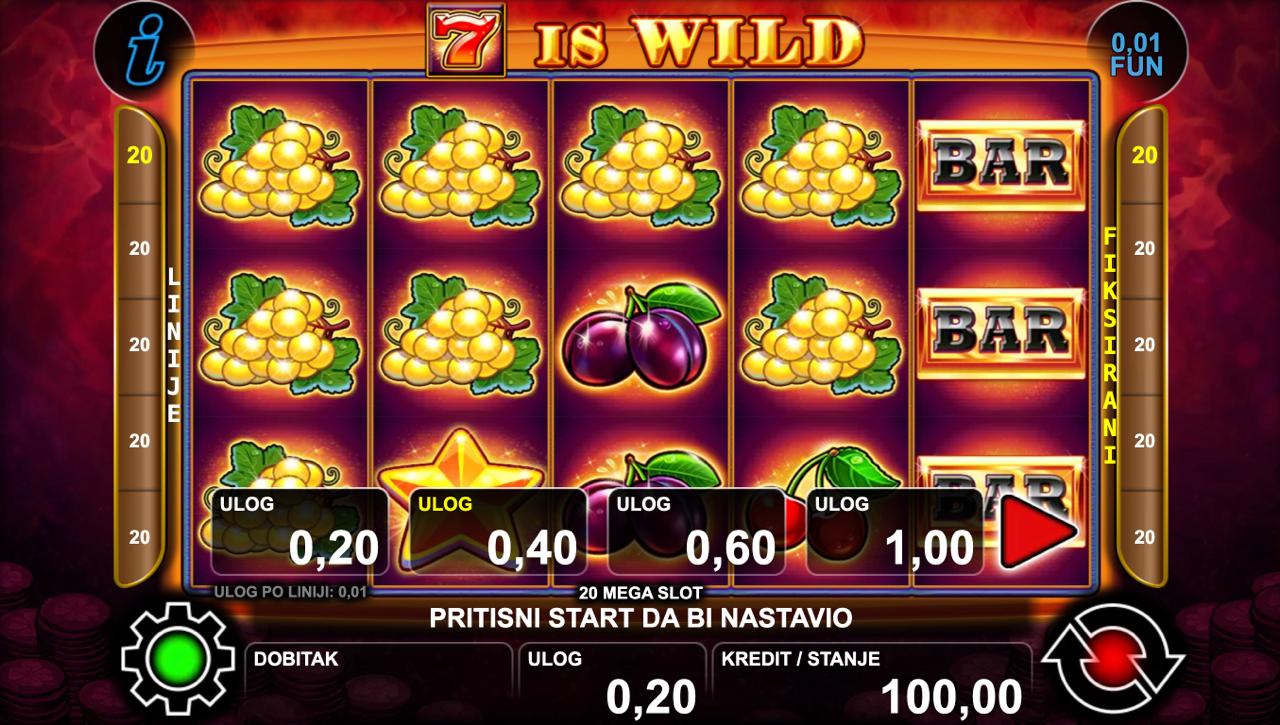Click the highlighted top-left 20 lines indicator
1280x725 pixels.
tap(140, 155)
